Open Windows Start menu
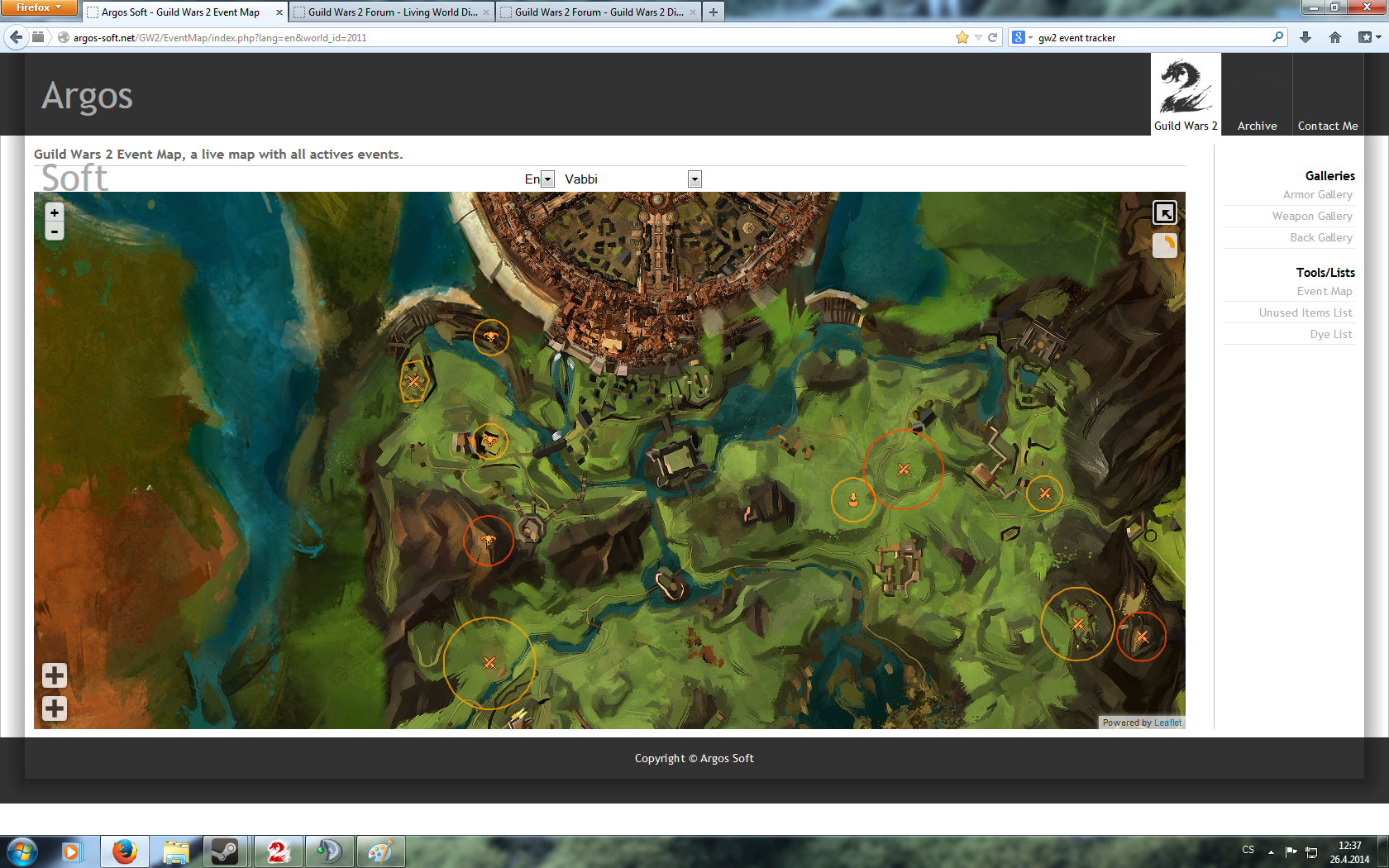Screen dimensions: 1389x868 pos(21,851)
